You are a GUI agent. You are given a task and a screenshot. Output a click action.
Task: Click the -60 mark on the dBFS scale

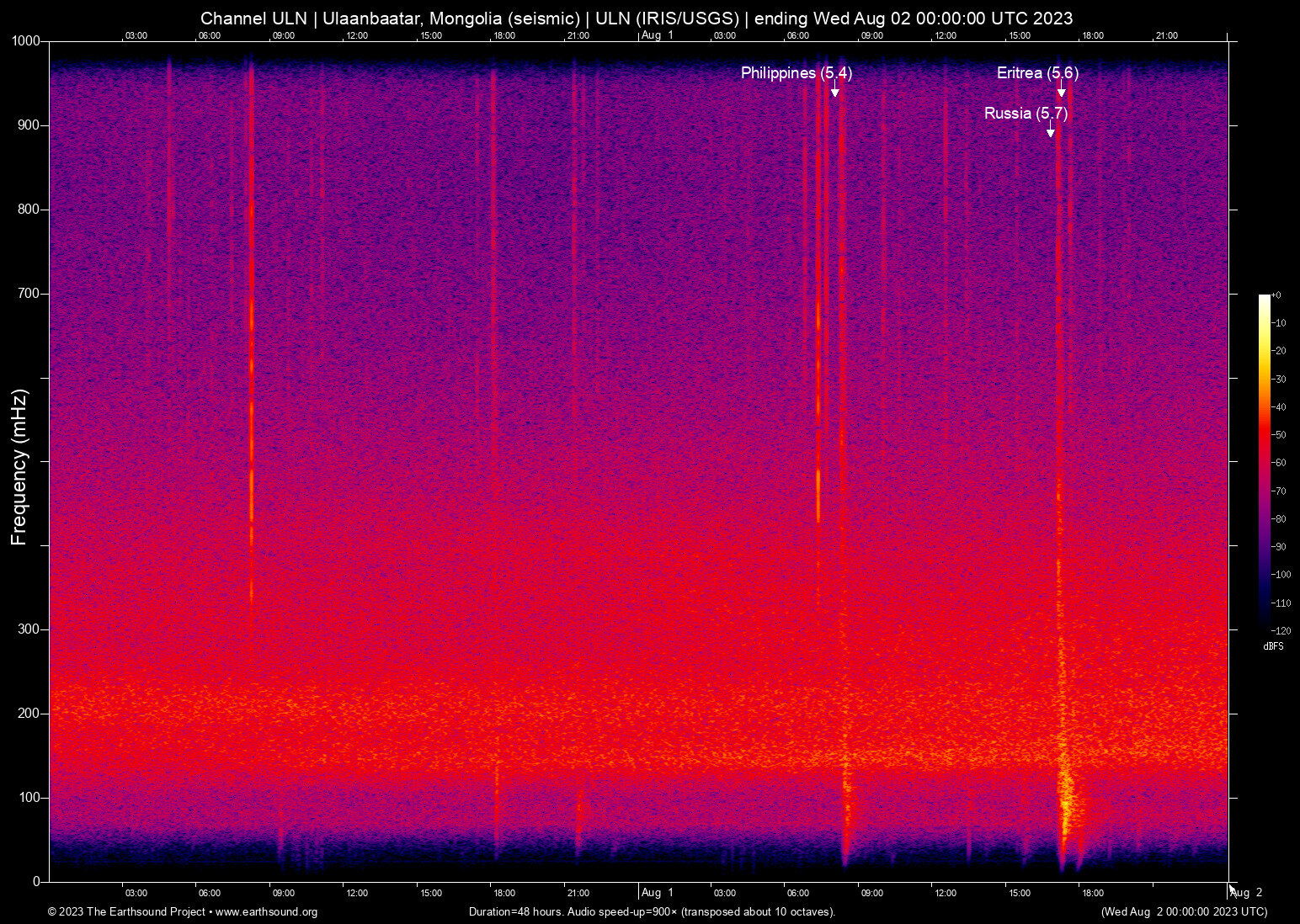(x=1278, y=462)
